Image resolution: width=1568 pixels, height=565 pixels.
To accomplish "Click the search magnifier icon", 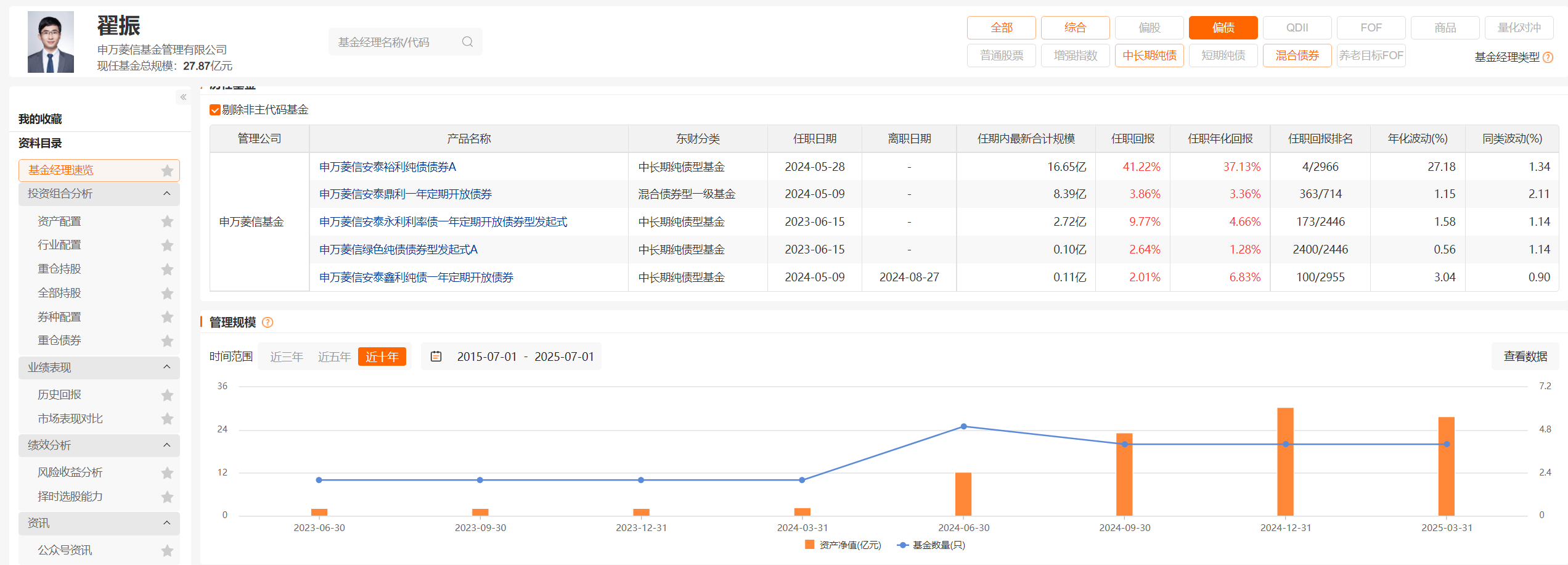I will 467,42.
